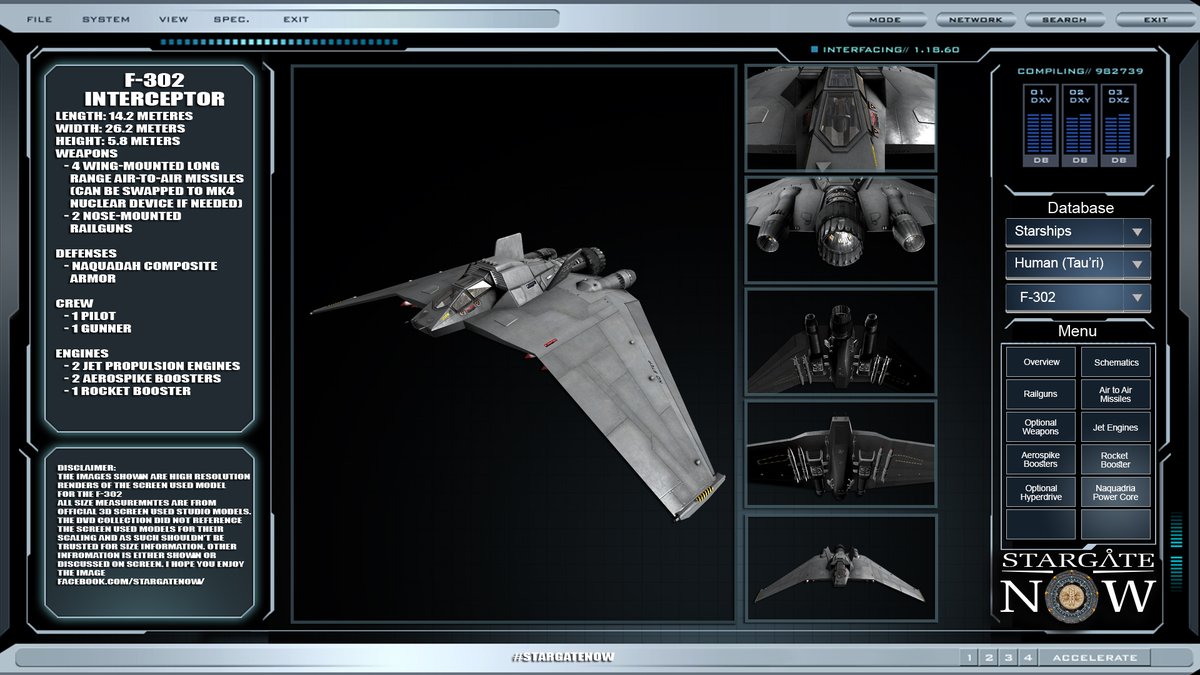This screenshot has height=675, width=1200.
Task: Click the 1 ROCKET BOOSTER line
Action: [127, 391]
